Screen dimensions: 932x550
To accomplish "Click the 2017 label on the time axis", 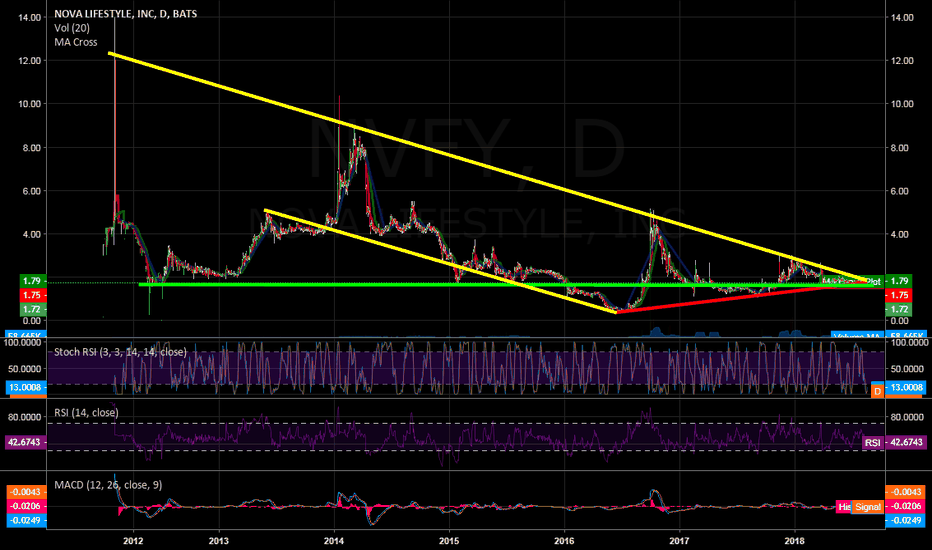I will 679,540.
